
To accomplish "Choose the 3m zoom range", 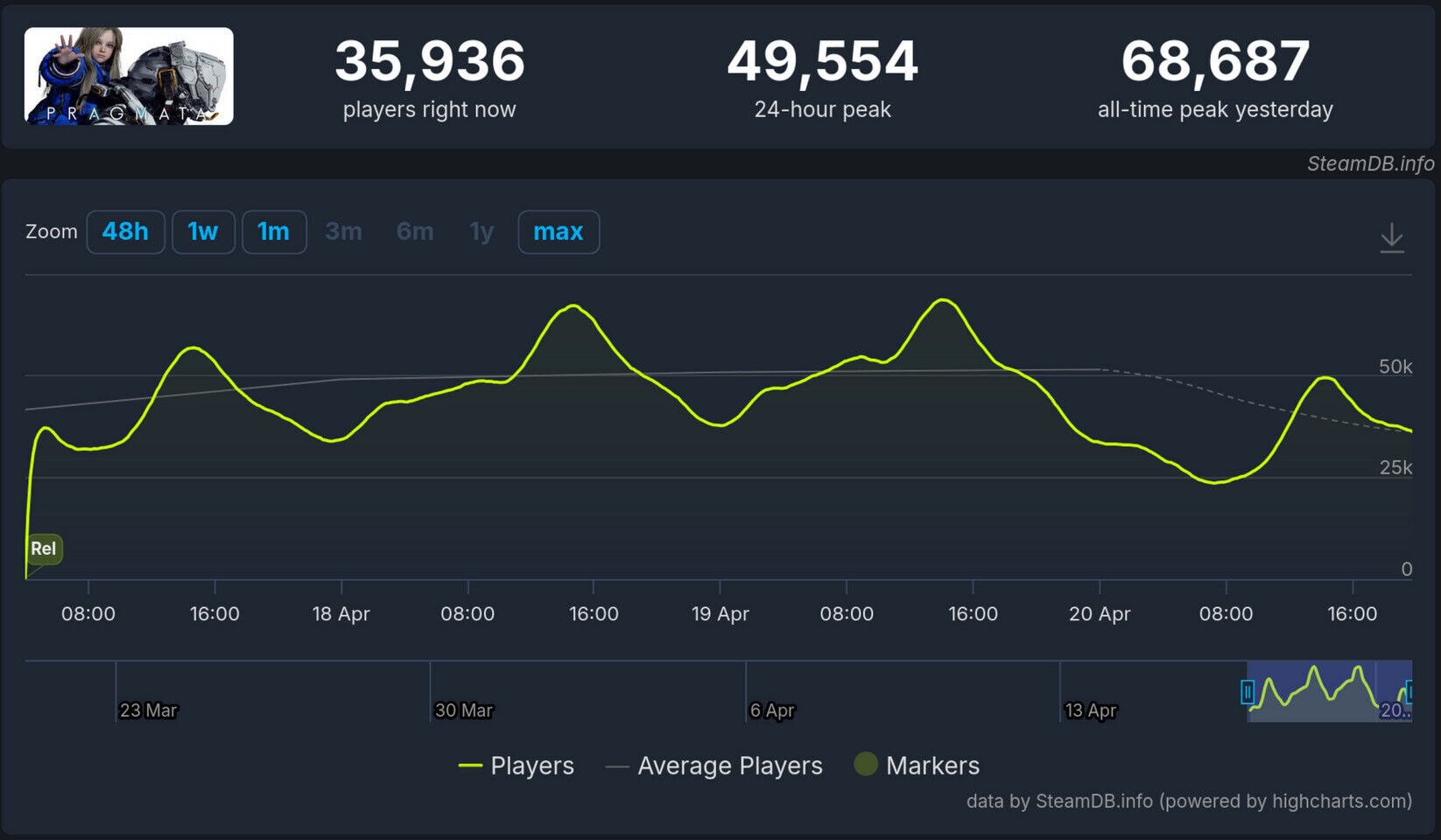I will [343, 232].
